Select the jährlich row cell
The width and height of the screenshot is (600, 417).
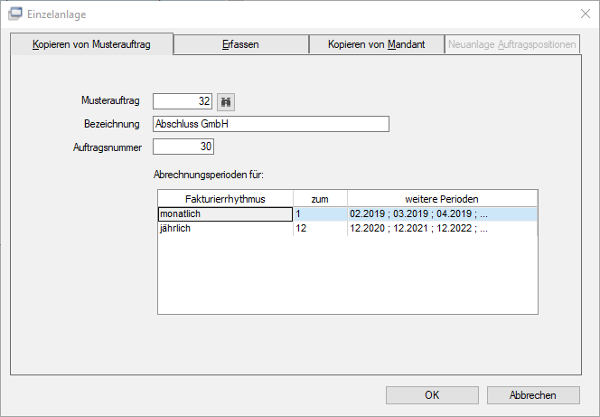coord(225,228)
